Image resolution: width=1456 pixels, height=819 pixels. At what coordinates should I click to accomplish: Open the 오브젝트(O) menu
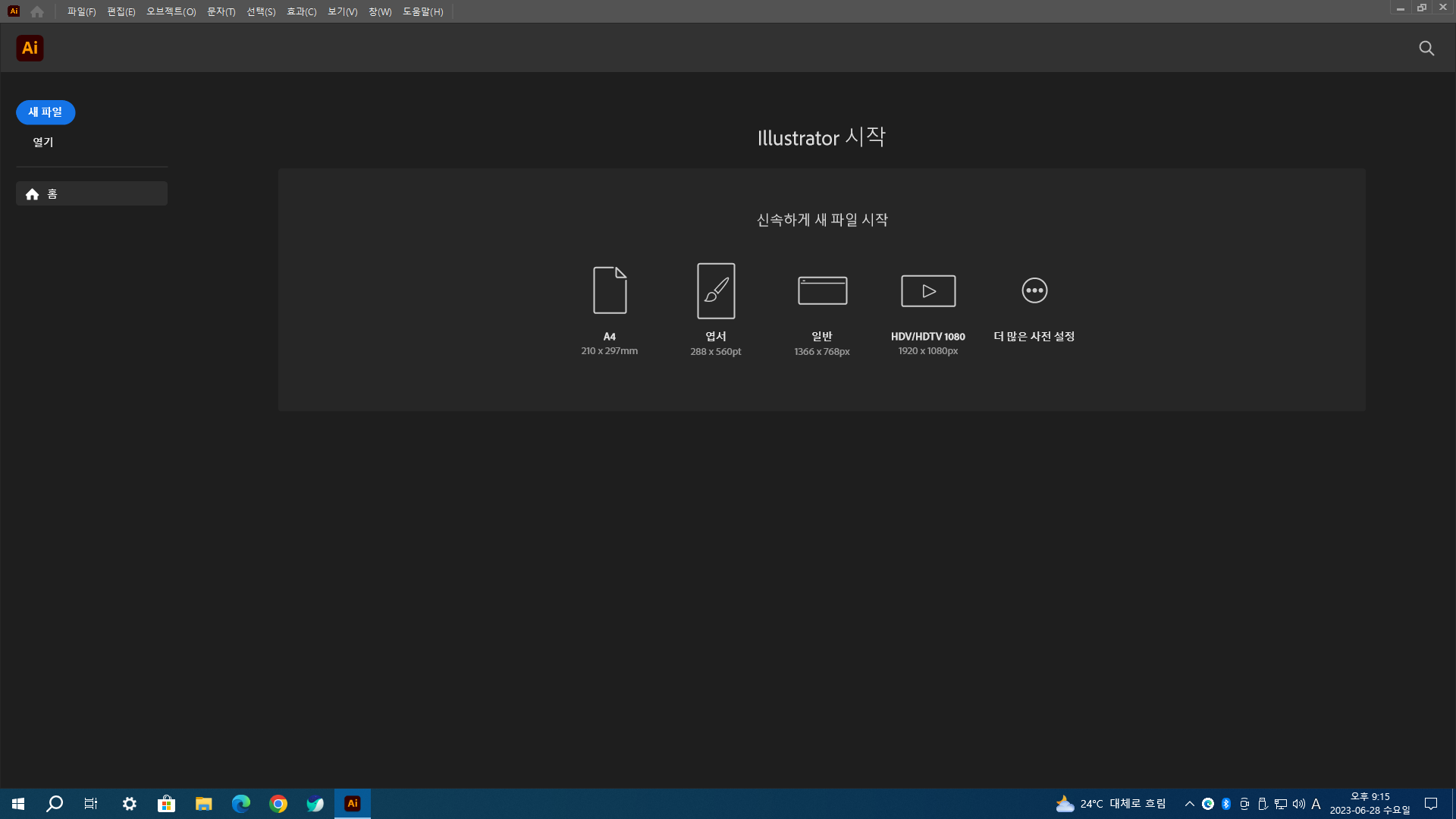[x=171, y=11]
